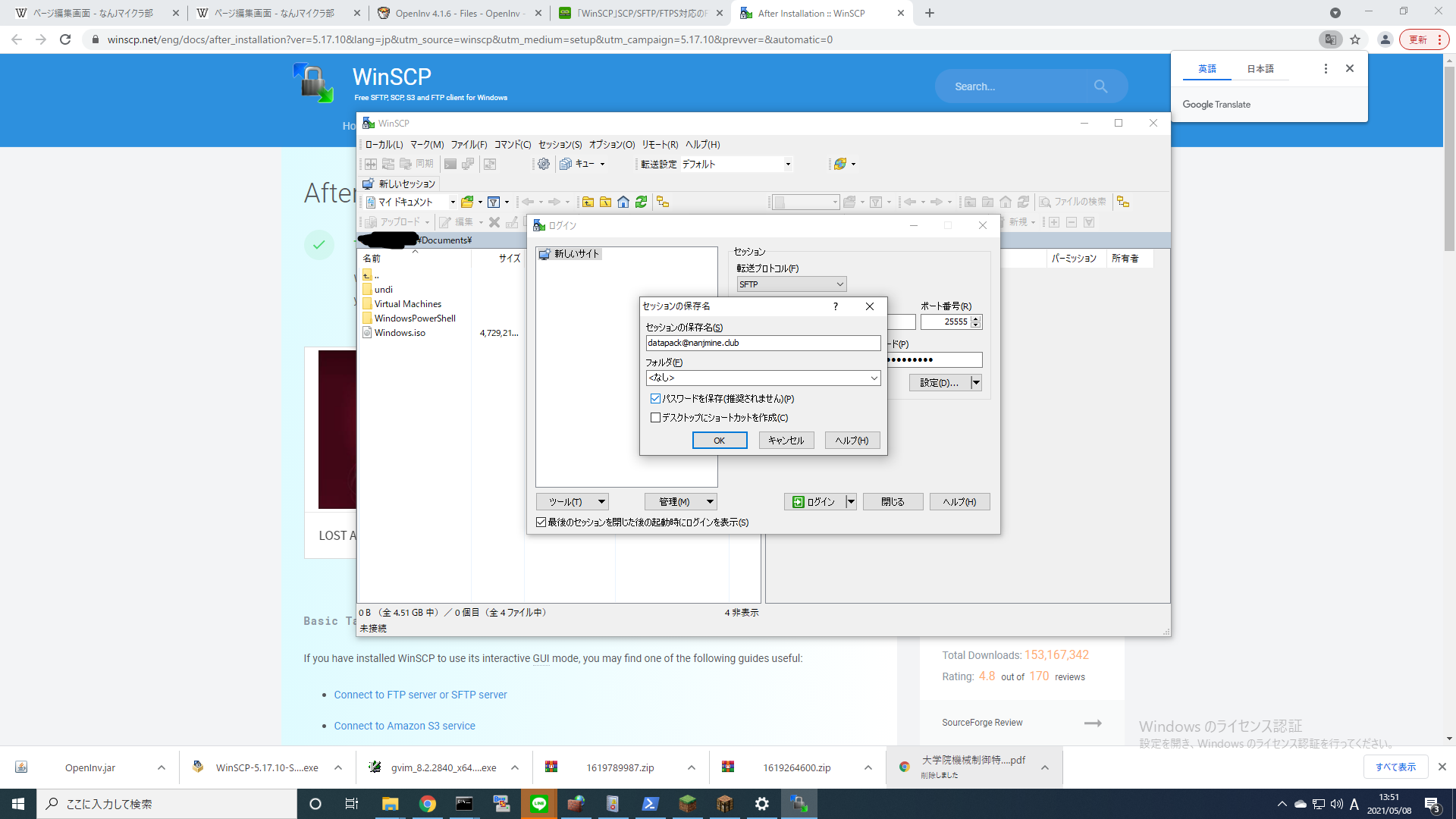Open the ファイル(F) menu

(469, 145)
